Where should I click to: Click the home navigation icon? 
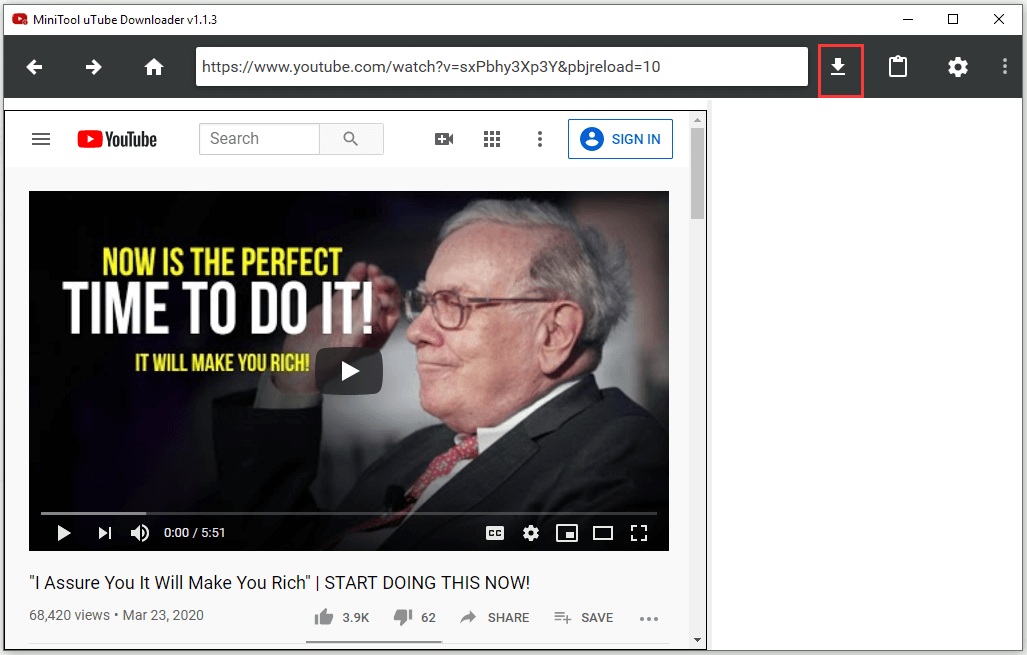coord(153,66)
